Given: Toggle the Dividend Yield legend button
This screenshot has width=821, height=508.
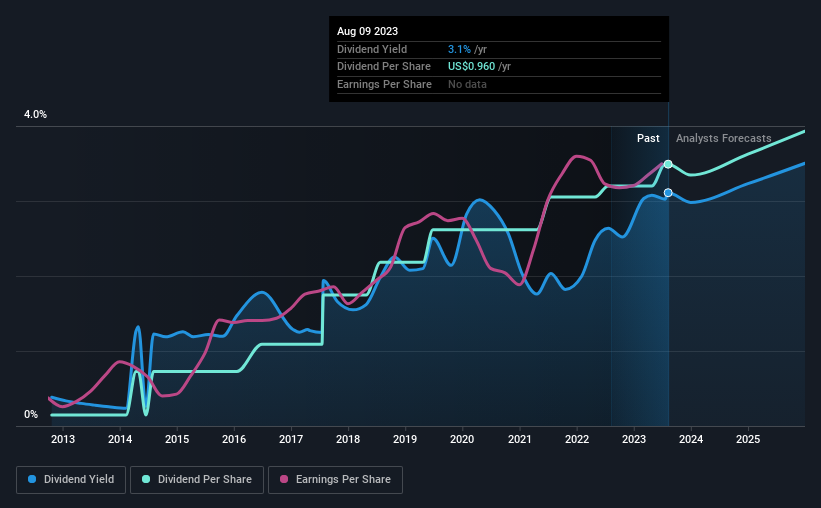Looking at the screenshot, I should (71, 480).
